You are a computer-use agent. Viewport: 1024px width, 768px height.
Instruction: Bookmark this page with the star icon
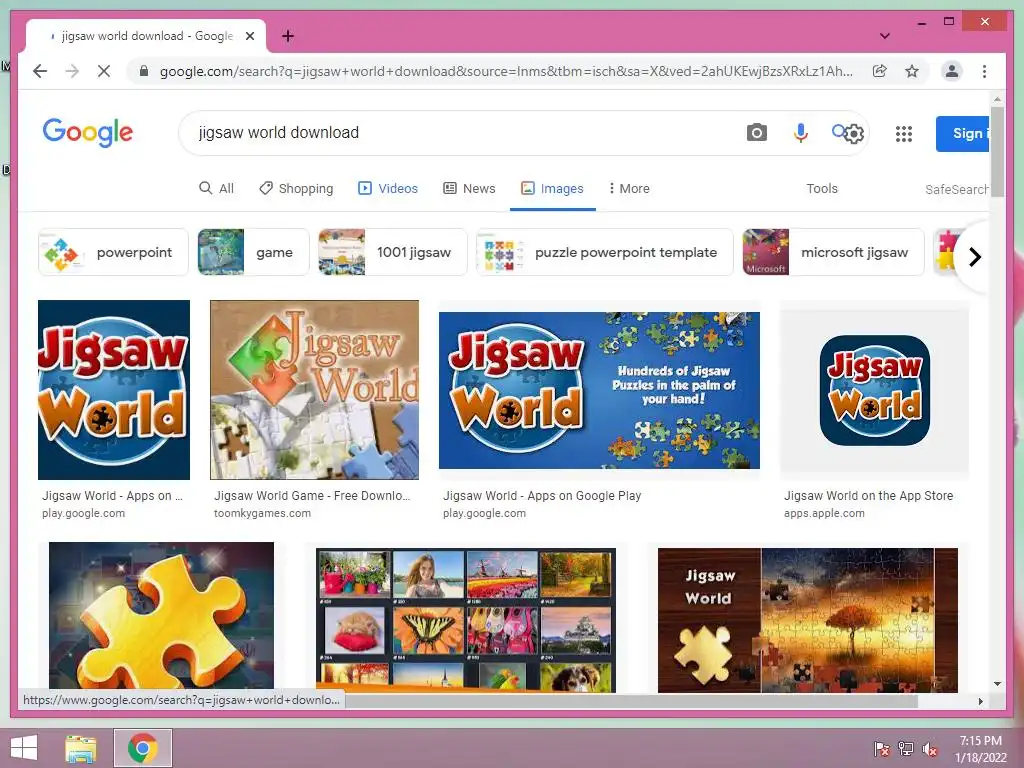tap(912, 71)
